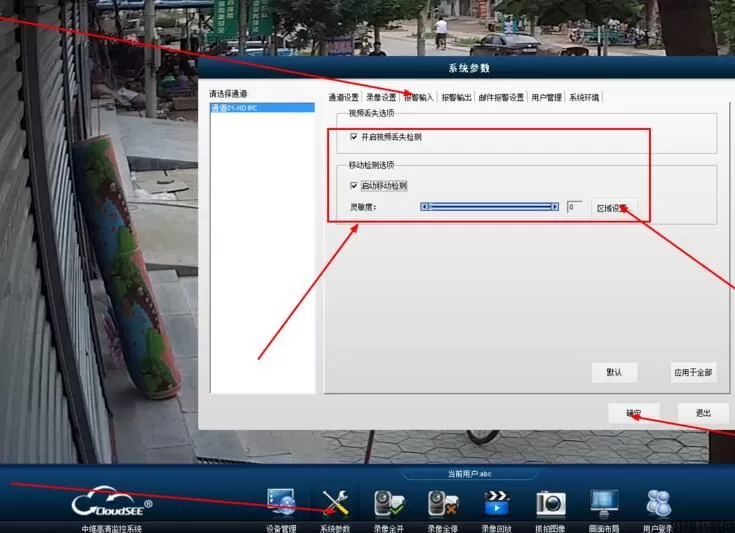Viewport: 735px width, 533px height.
Task: Click left arrow of sensitivity slider
Action: click(x=425, y=207)
